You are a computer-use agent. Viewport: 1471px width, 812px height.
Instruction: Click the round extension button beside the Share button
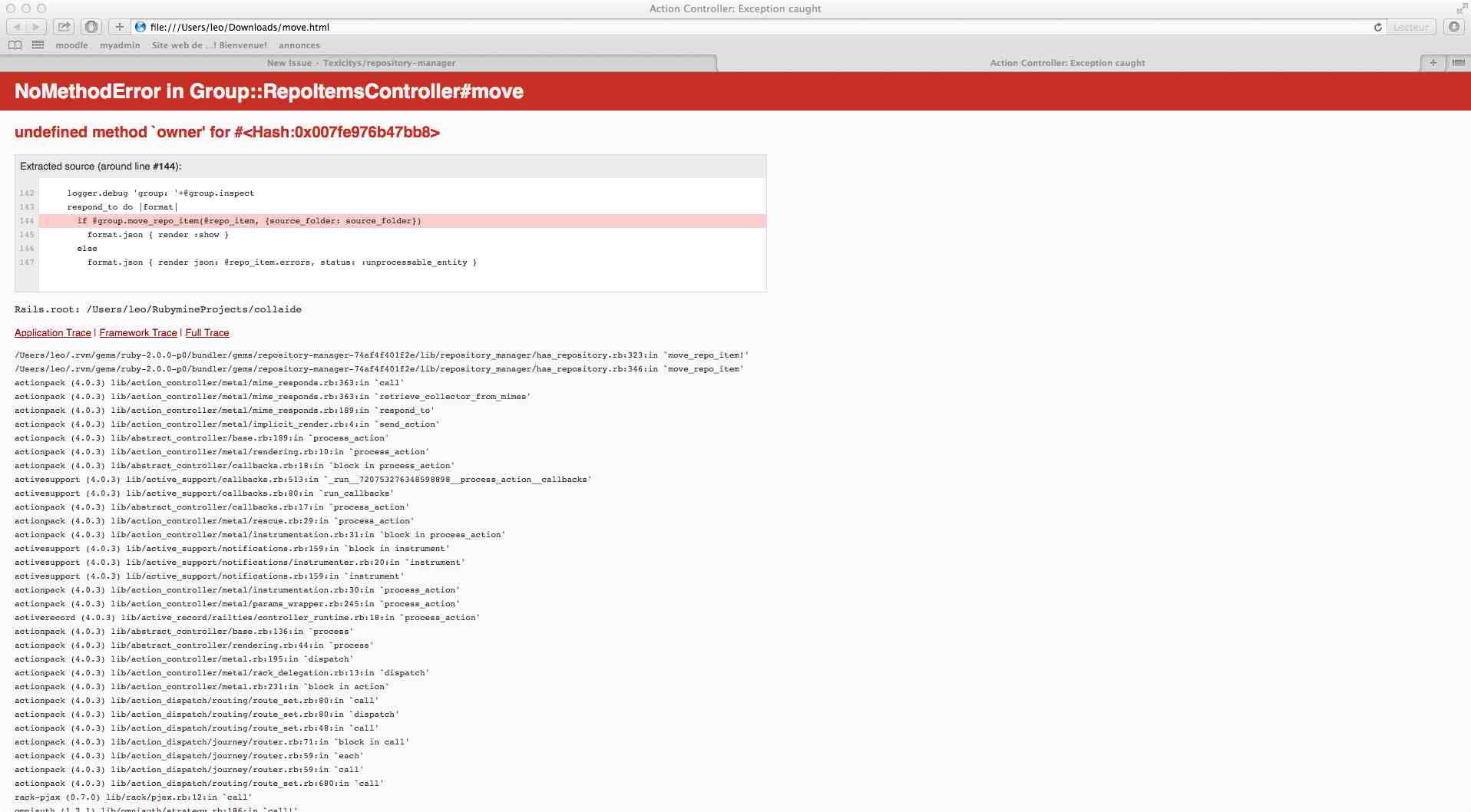coord(91,27)
